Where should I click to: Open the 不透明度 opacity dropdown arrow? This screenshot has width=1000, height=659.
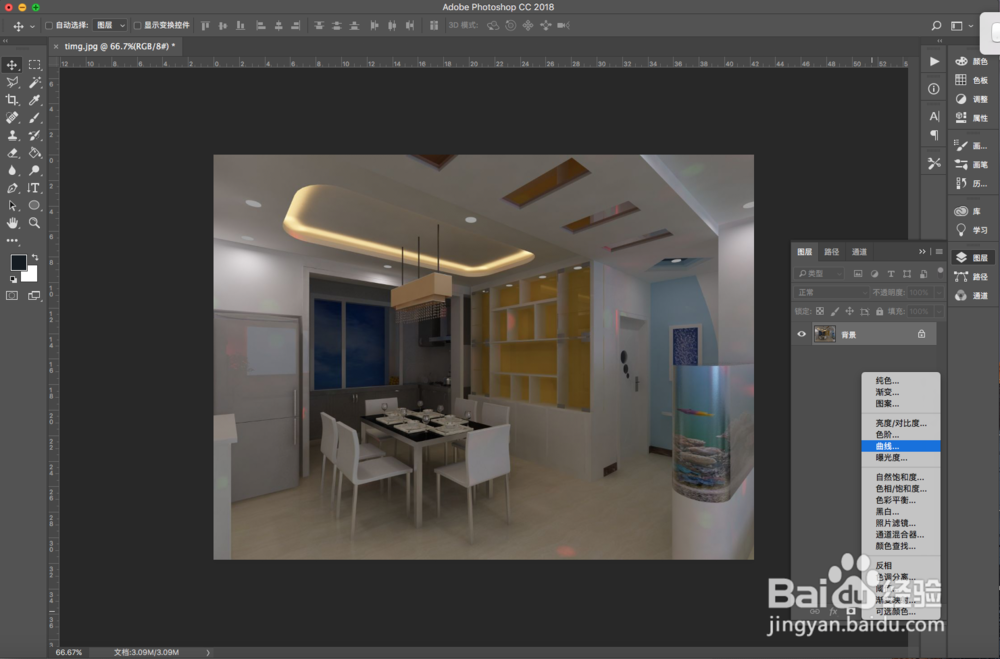click(x=939, y=292)
